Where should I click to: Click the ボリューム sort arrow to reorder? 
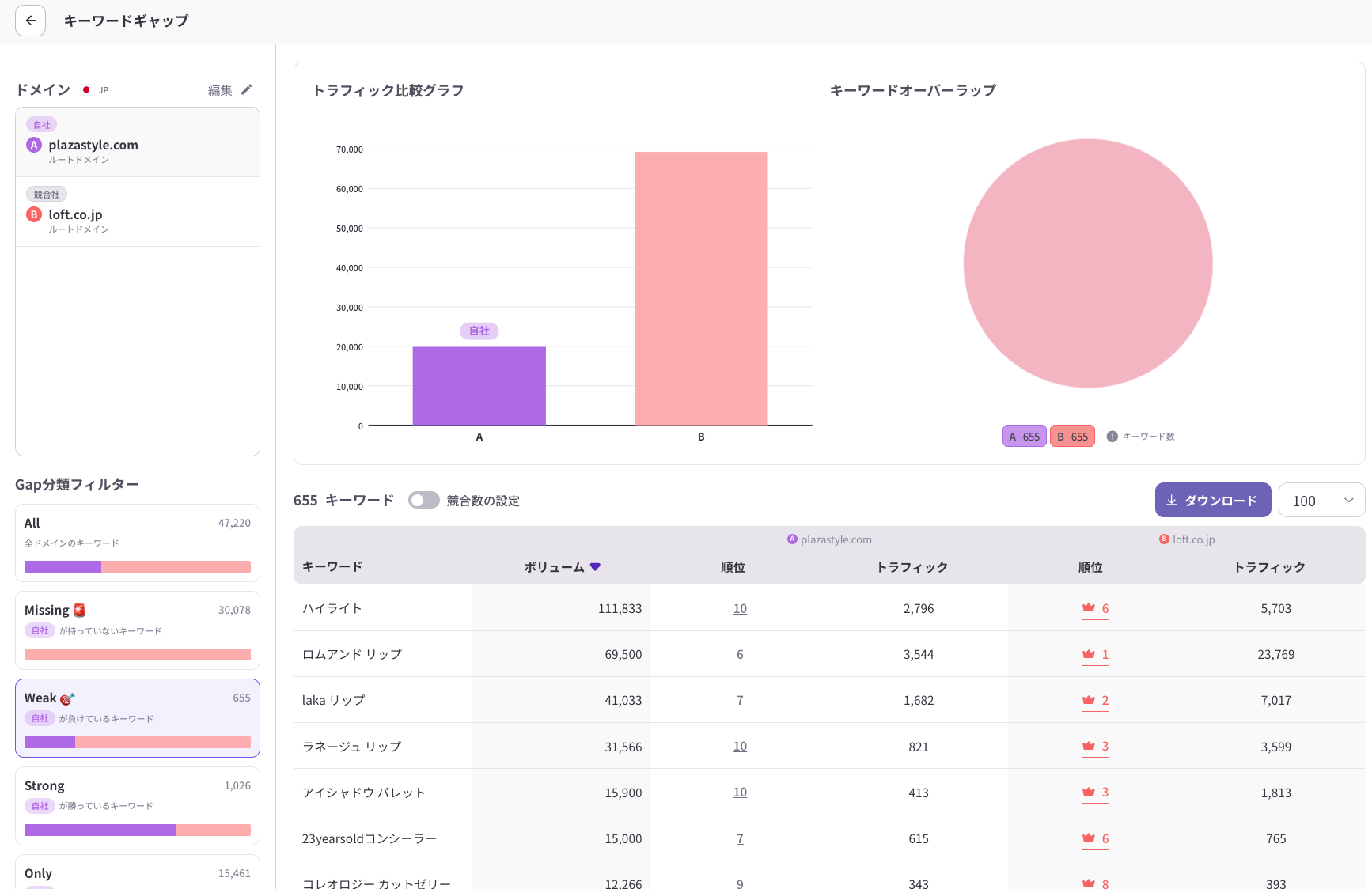pyautogui.click(x=596, y=566)
